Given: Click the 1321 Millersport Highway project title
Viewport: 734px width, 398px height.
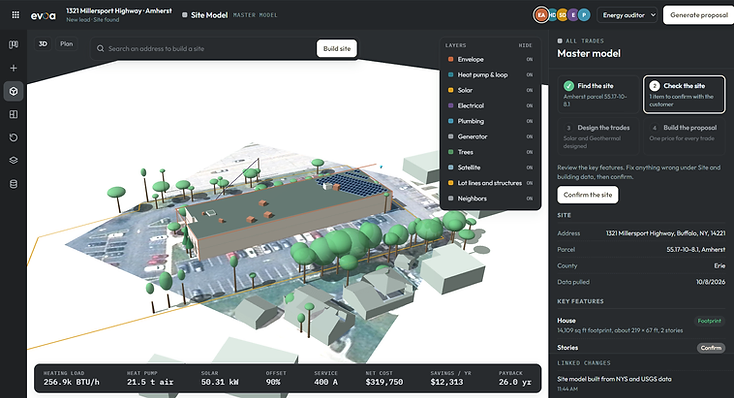Looking at the screenshot, I should tap(119, 11).
